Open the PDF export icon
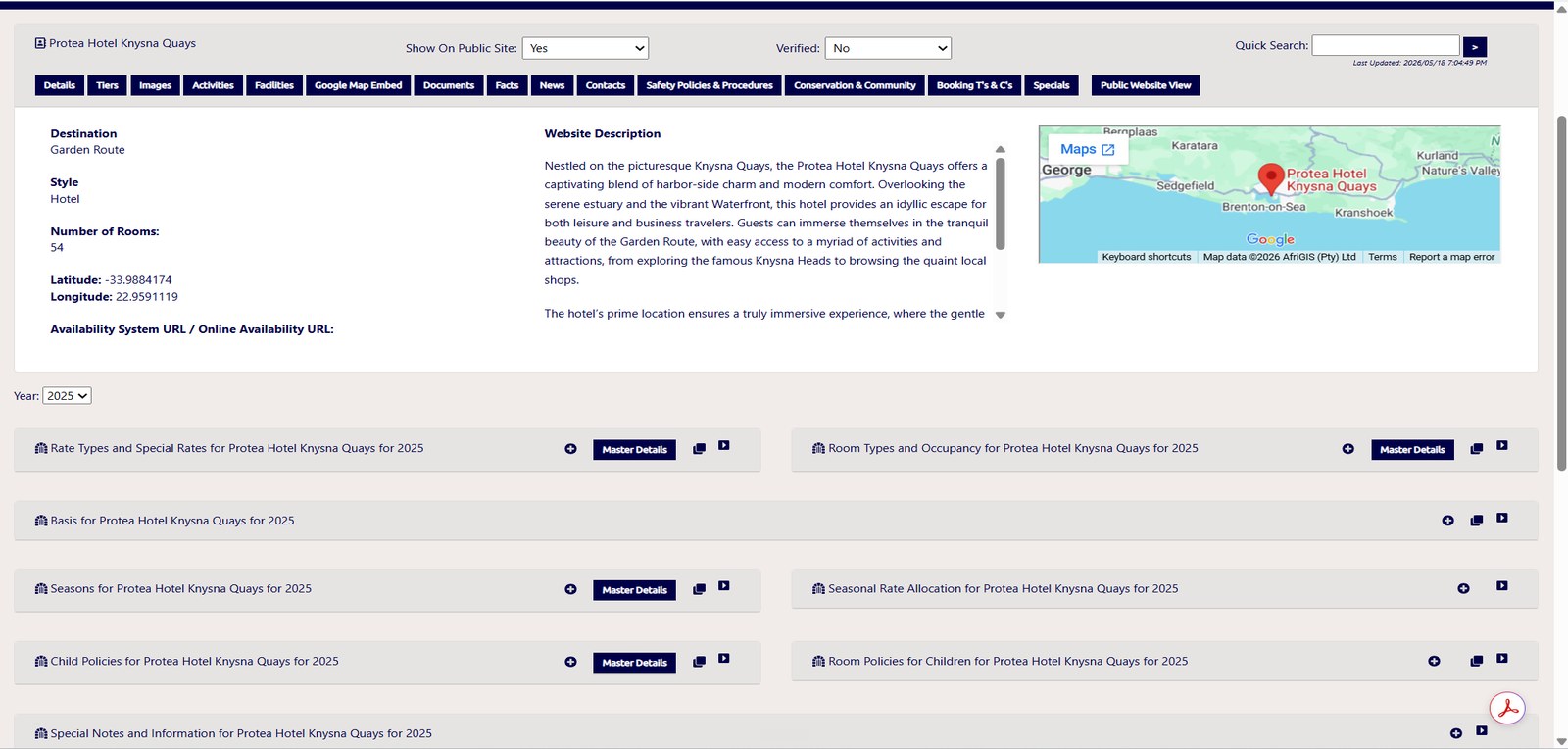 pos(1507,708)
